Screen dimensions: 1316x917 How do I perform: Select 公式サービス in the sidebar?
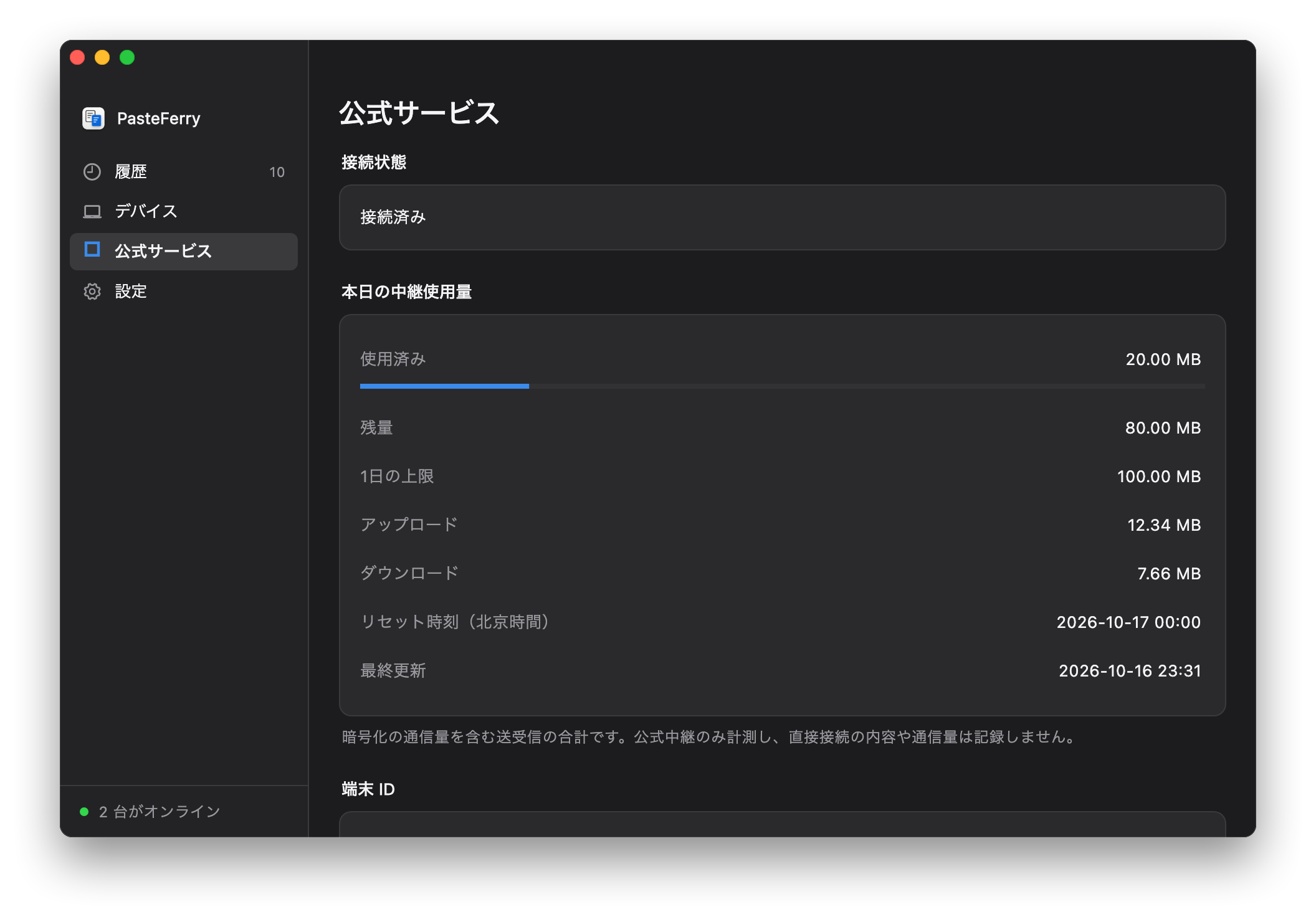184,252
